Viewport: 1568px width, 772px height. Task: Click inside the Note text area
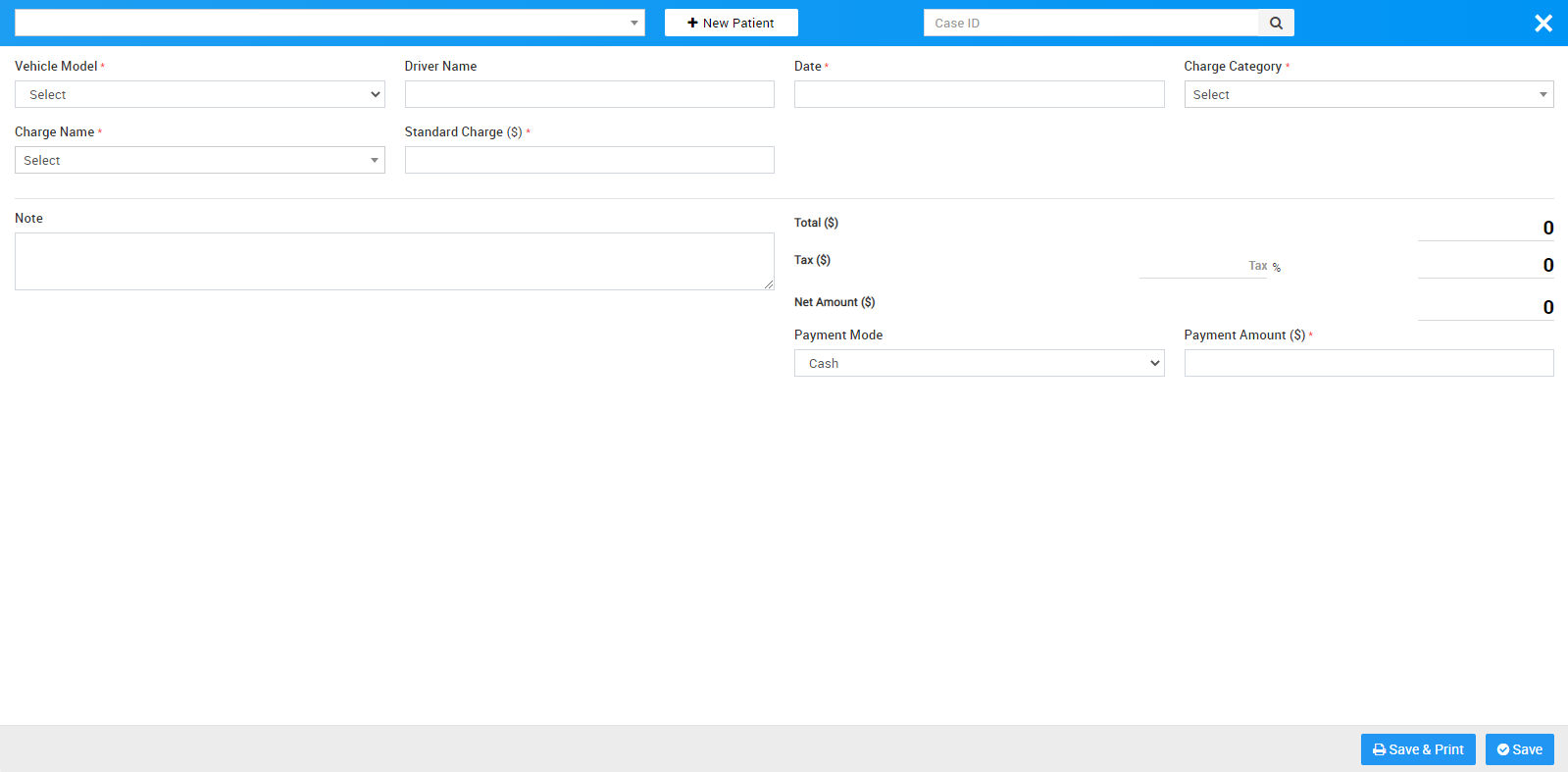point(394,262)
